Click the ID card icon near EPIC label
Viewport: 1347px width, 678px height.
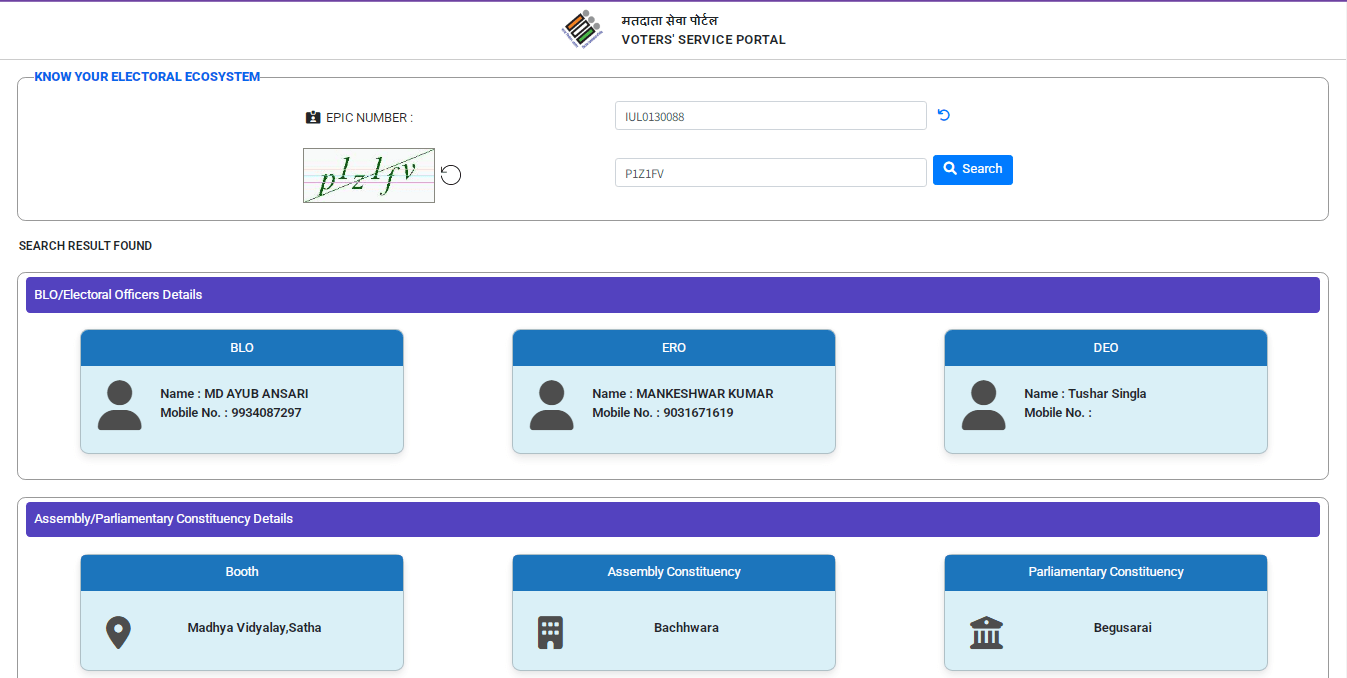pos(313,118)
